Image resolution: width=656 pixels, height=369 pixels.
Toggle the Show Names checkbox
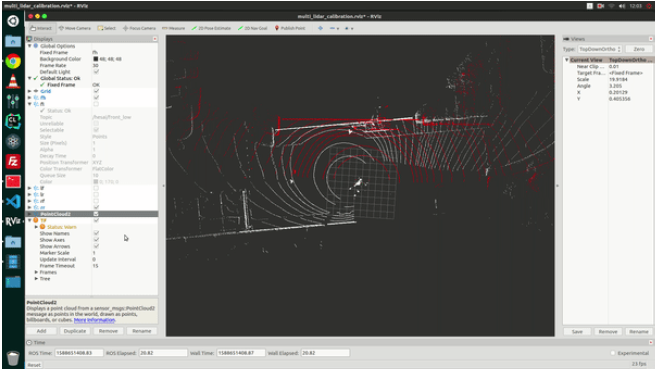point(96,233)
